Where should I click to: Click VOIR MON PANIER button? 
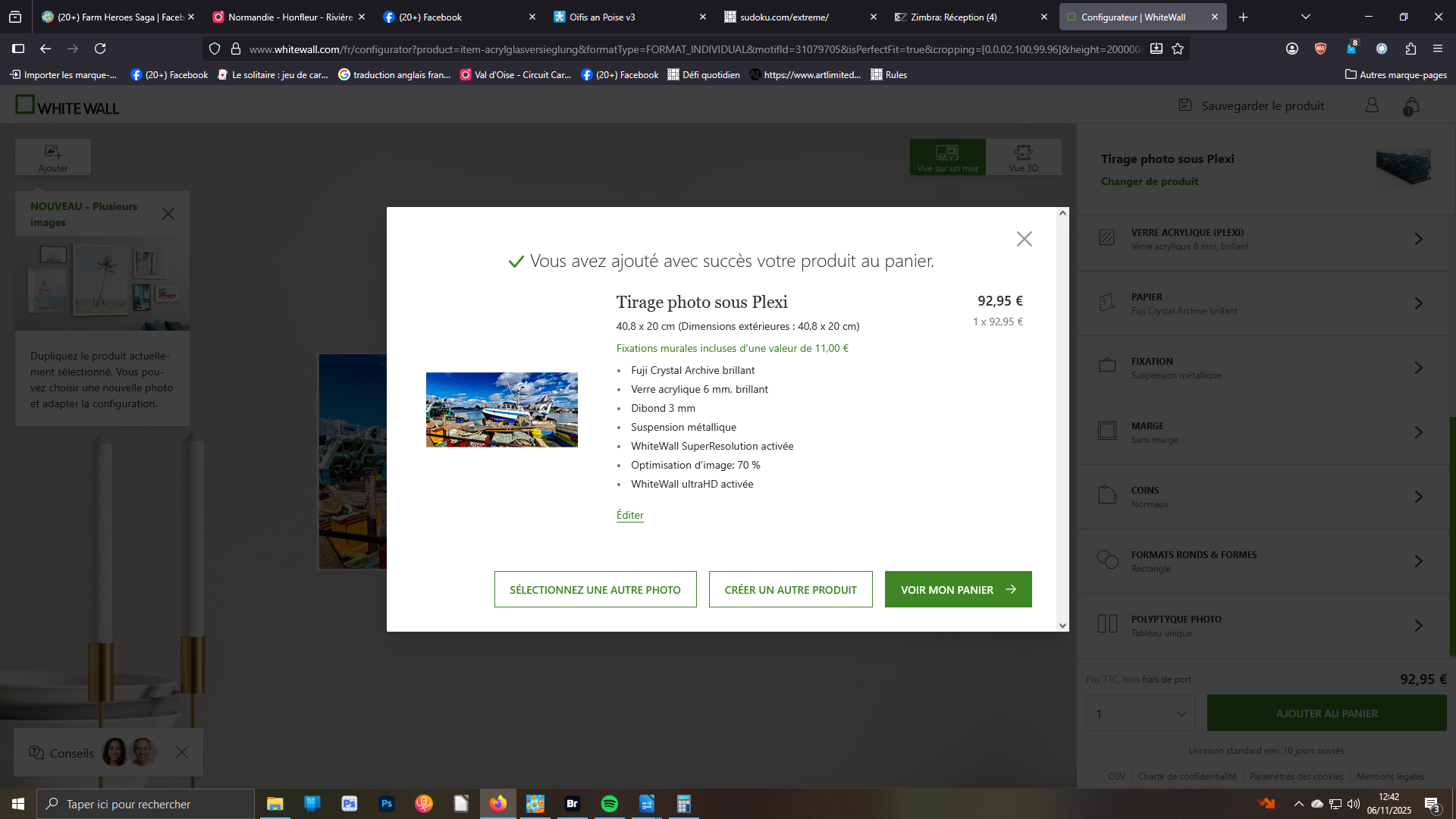coord(958,589)
